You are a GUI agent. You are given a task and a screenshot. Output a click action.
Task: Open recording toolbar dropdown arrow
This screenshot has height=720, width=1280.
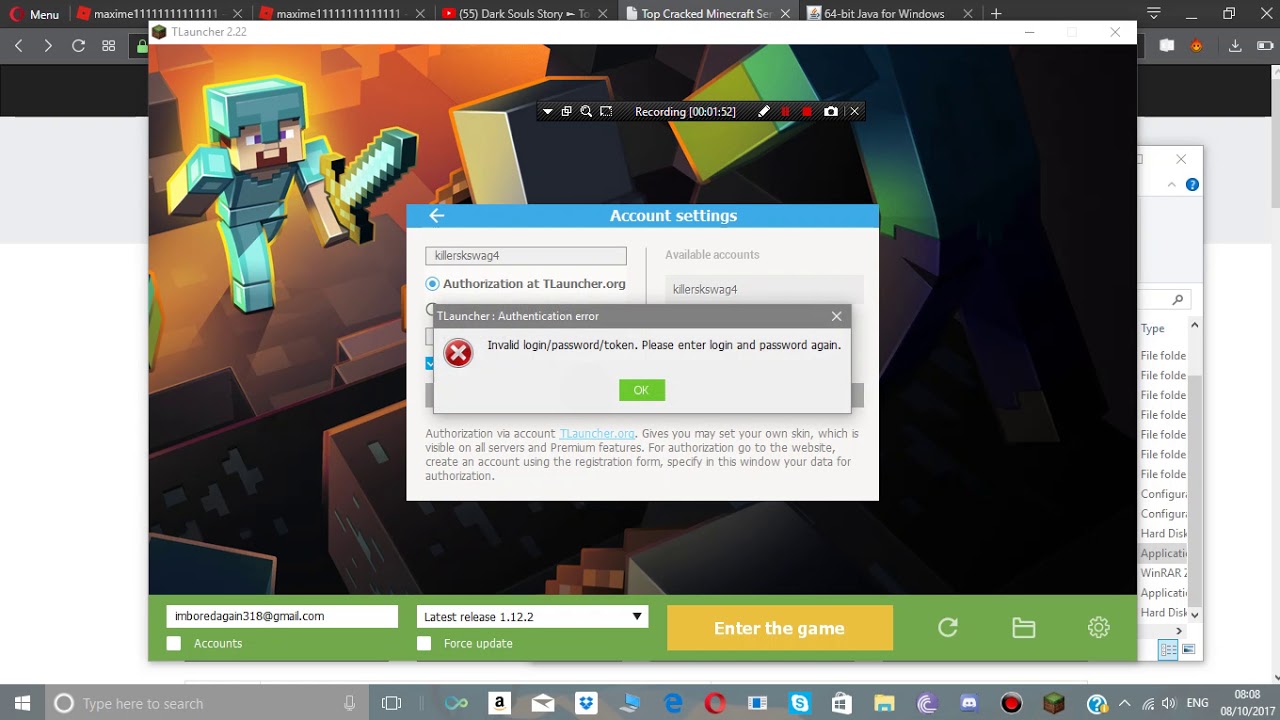tap(546, 112)
